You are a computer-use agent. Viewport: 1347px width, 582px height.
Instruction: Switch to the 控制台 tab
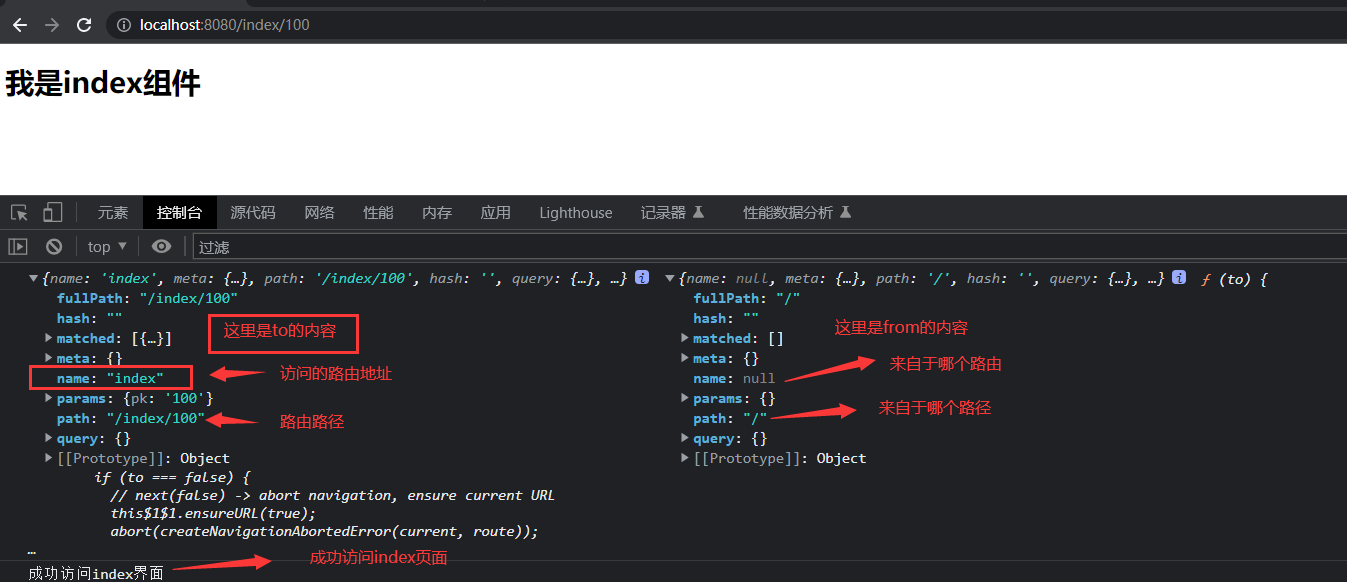click(x=179, y=213)
